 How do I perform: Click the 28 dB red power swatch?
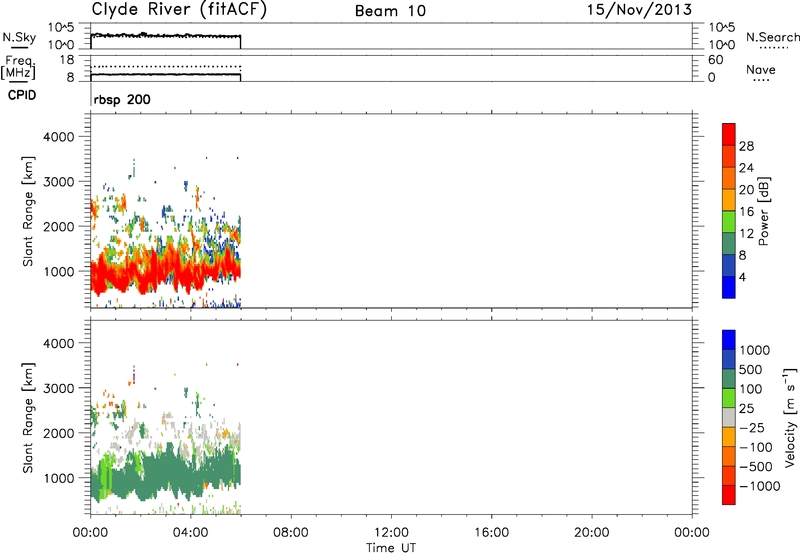tap(729, 135)
